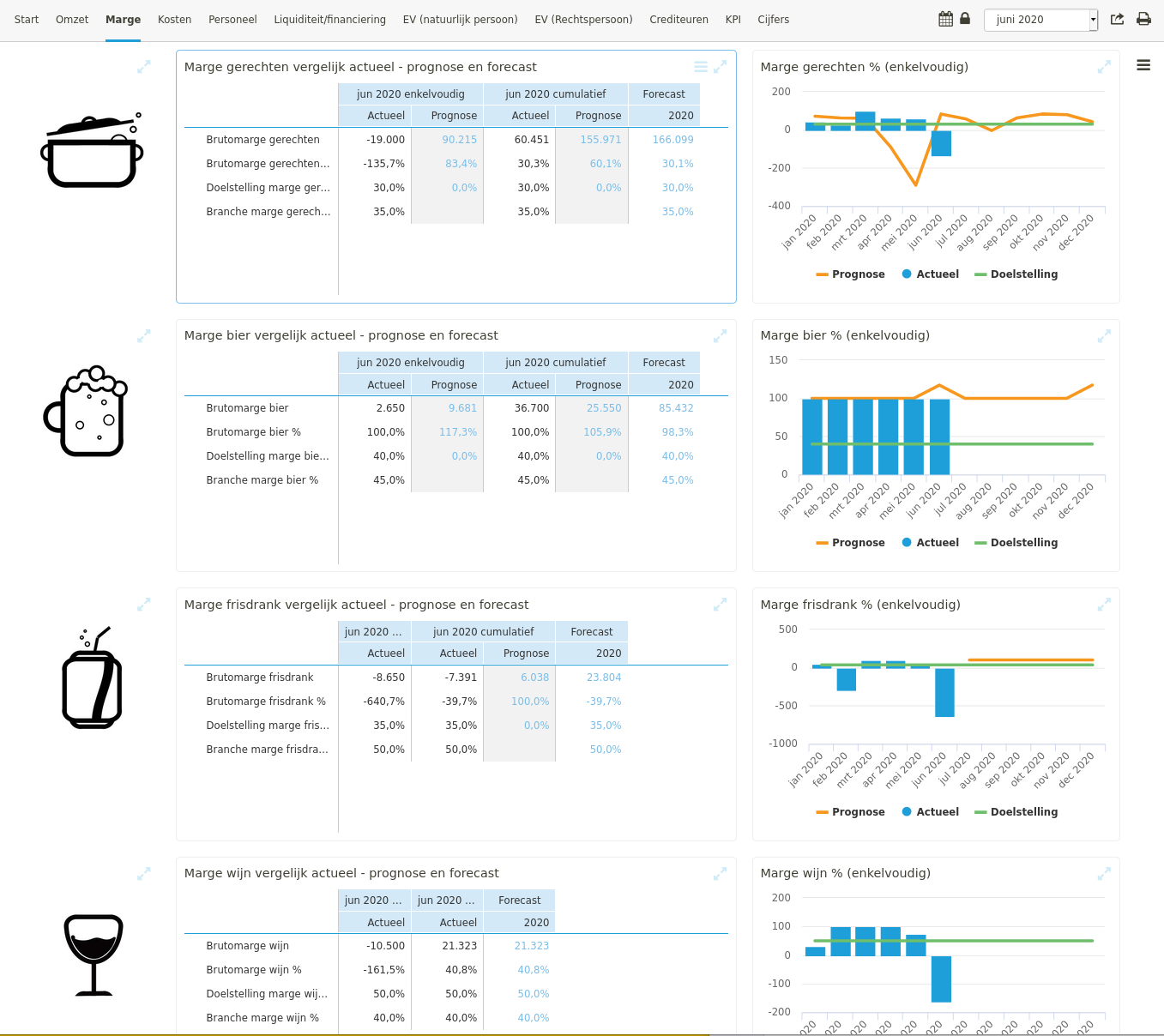Expand the cooking pot image tile
This screenshot has width=1164, height=1036.
(x=144, y=67)
